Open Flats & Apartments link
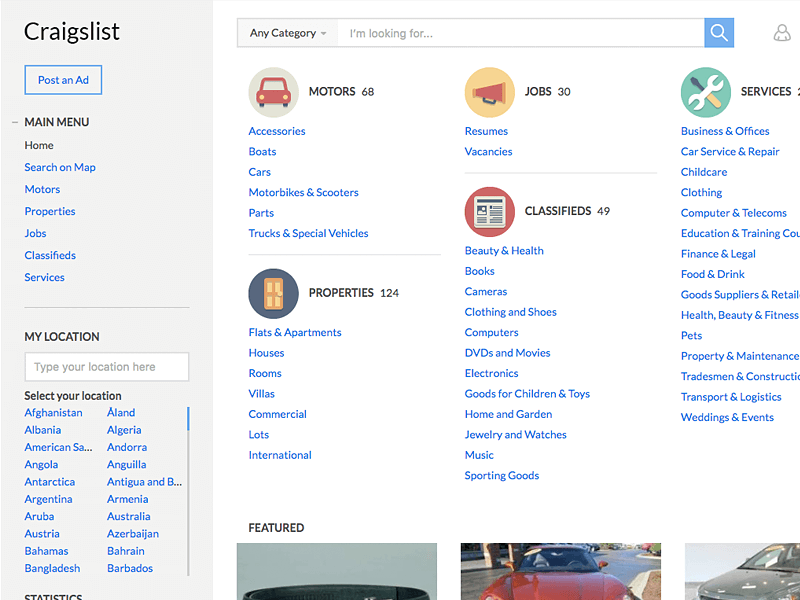The width and height of the screenshot is (800, 600). coord(295,332)
